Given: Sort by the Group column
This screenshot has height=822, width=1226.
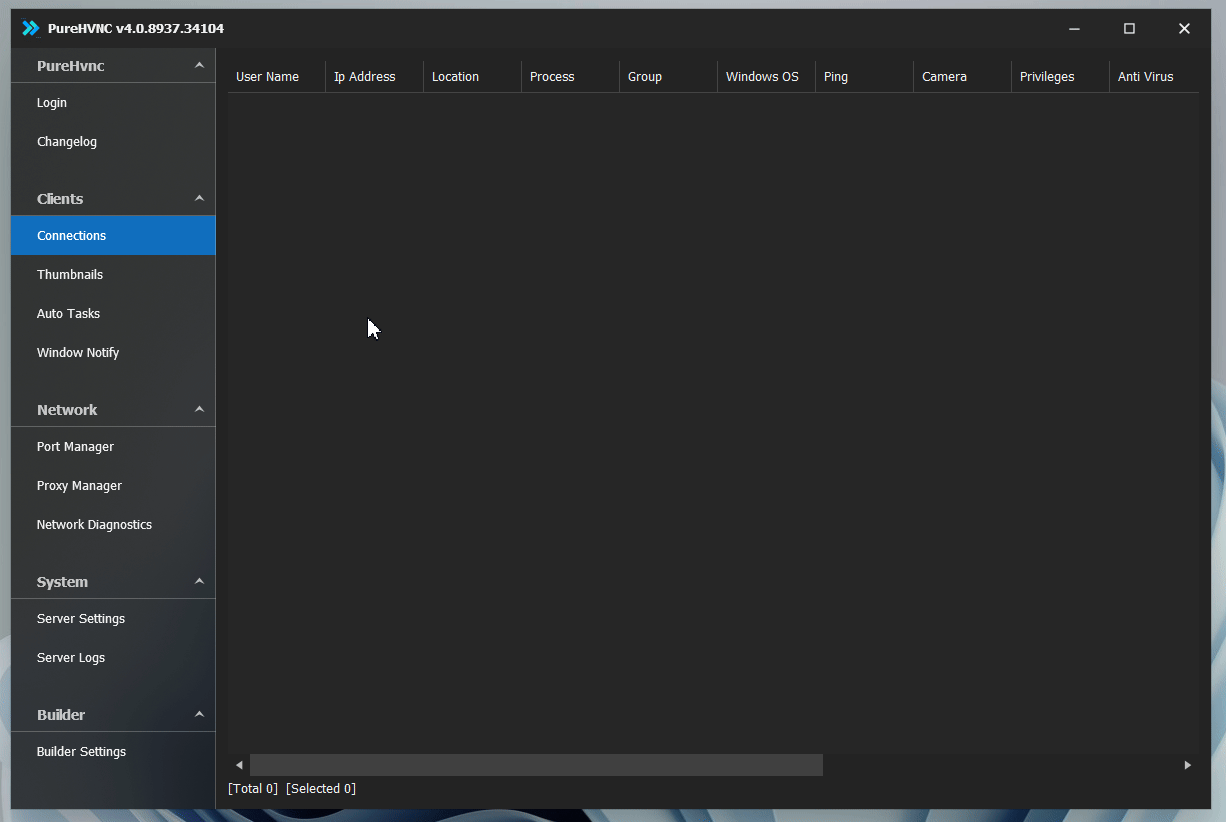Looking at the screenshot, I should point(669,77).
